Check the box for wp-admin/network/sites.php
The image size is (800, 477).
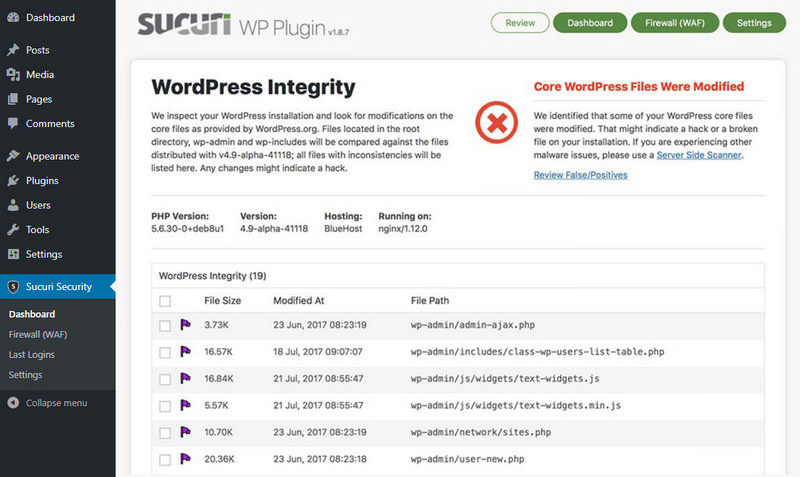coord(165,433)
